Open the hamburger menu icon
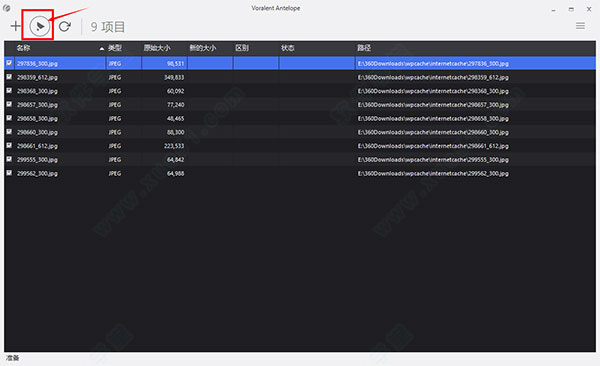Screen dimensions: 600x366 pyautogui.click(x=580, y=26)
